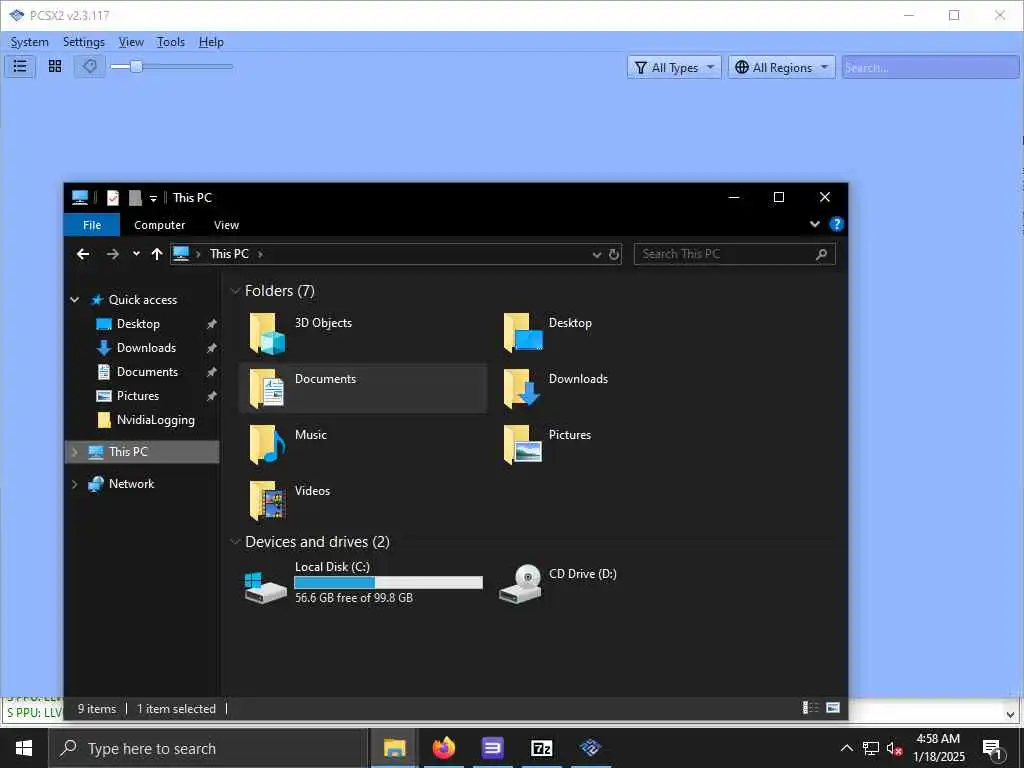Collapse Quick access tree node
The height and width of the screenshot is (768, 1024).
(x=74, y=300)
